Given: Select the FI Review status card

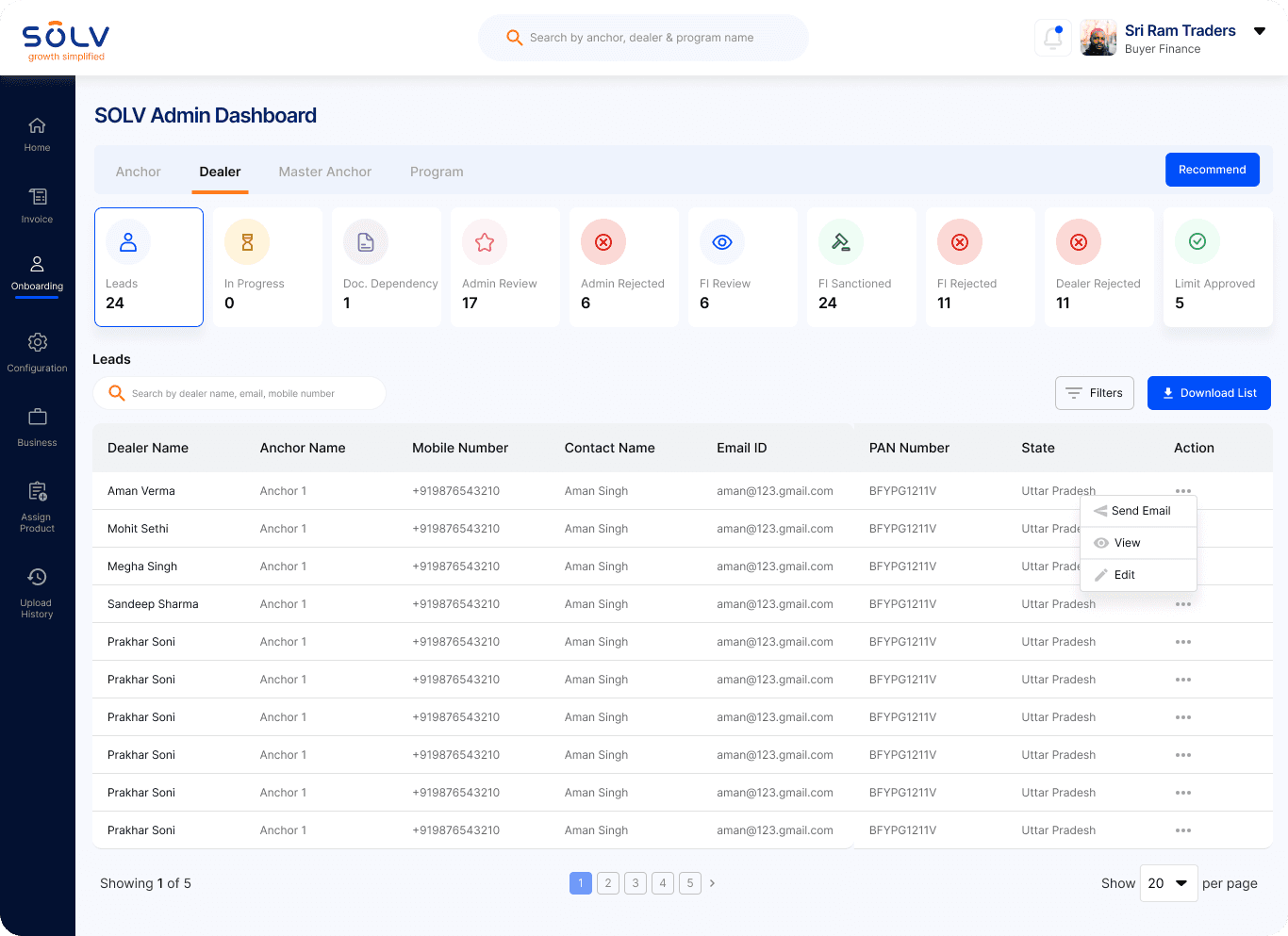Looking at the screenshot, I should point(743,267).
